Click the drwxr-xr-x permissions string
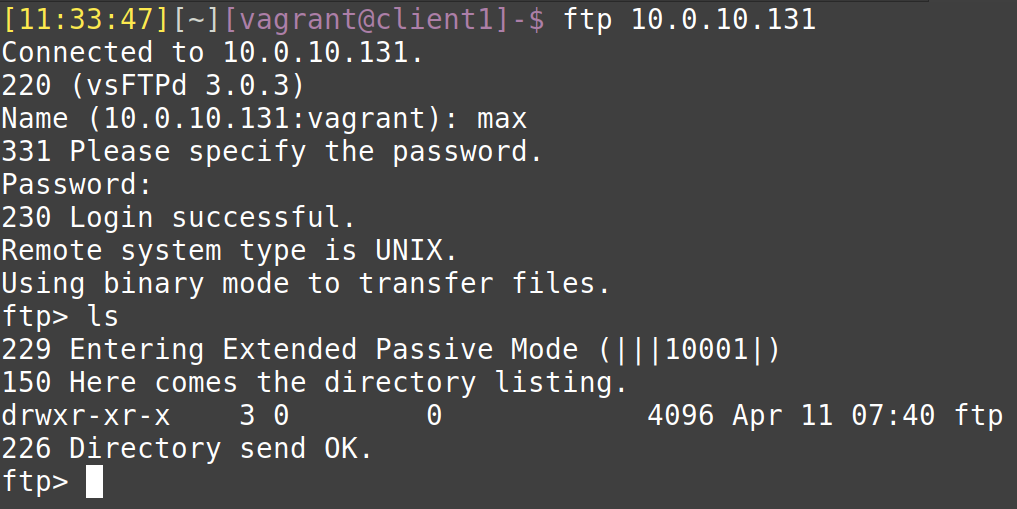 coord(86,415)
